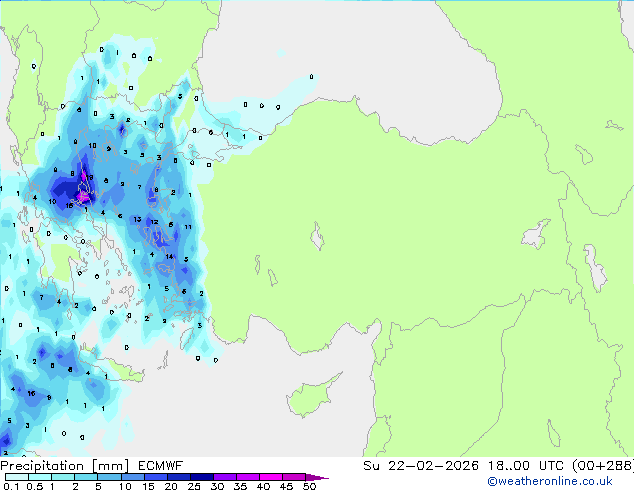
Task: Click the '50' legend scale label
Action: [309, 486]
